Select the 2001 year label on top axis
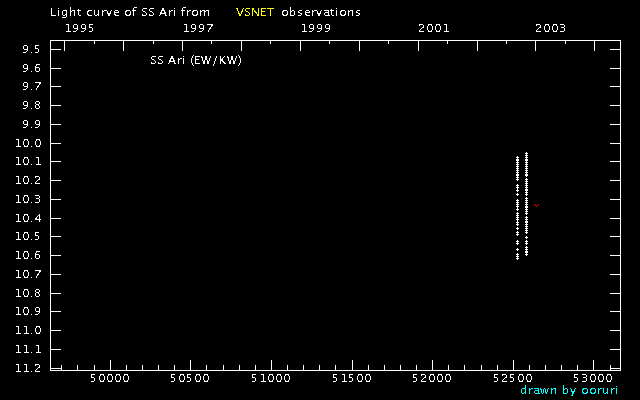 [x=433, y=27]
